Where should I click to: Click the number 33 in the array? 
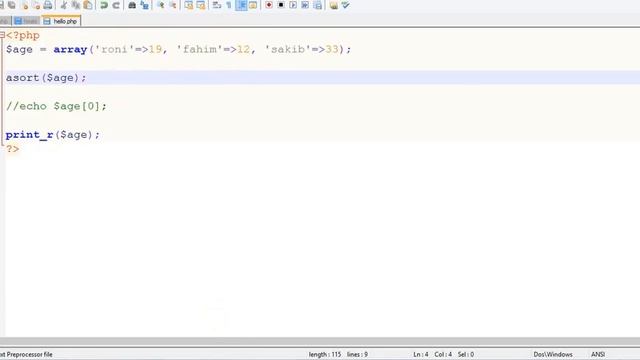pos(332,49)
